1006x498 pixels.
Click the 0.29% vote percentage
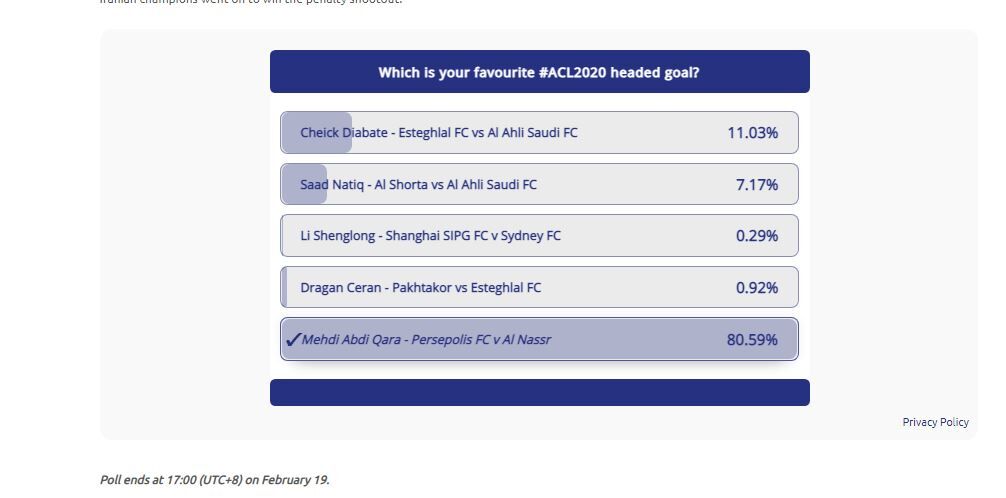click(x=756, y=236)
